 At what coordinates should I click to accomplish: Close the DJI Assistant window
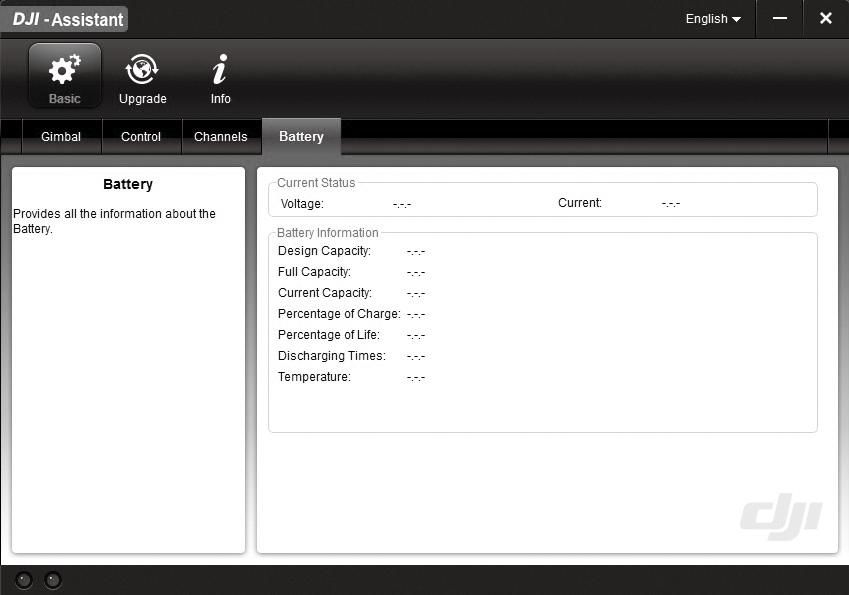(826, 18)
